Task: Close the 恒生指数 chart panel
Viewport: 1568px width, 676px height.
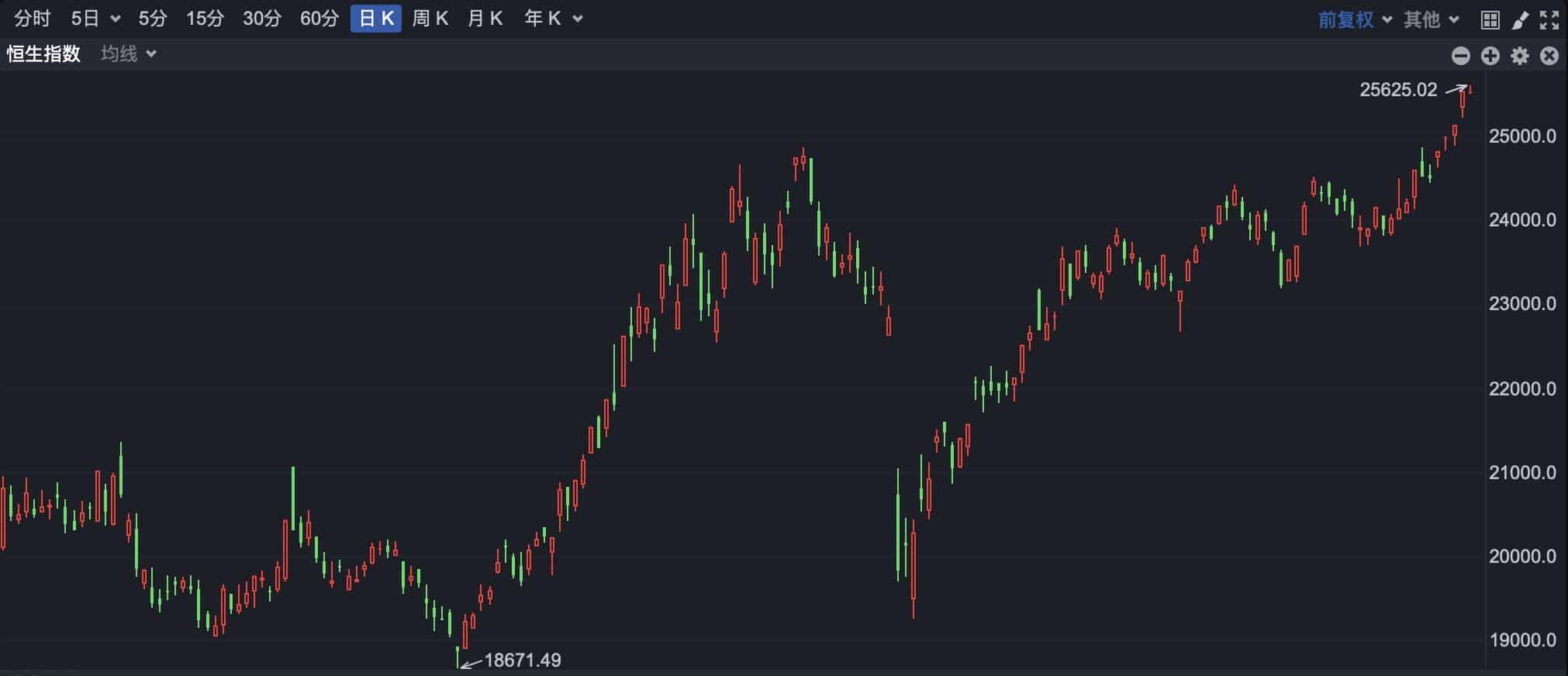Action: point(1549,56)
